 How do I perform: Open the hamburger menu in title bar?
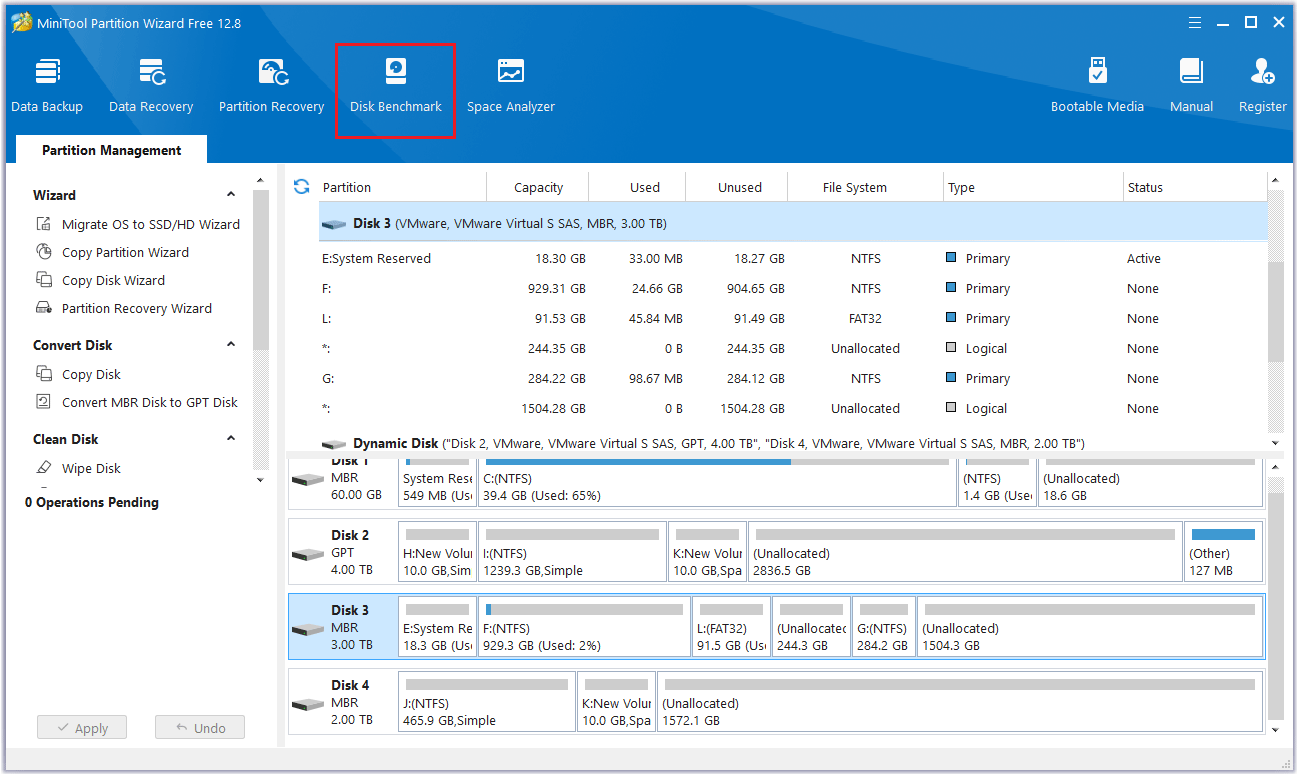[1194, 22]
